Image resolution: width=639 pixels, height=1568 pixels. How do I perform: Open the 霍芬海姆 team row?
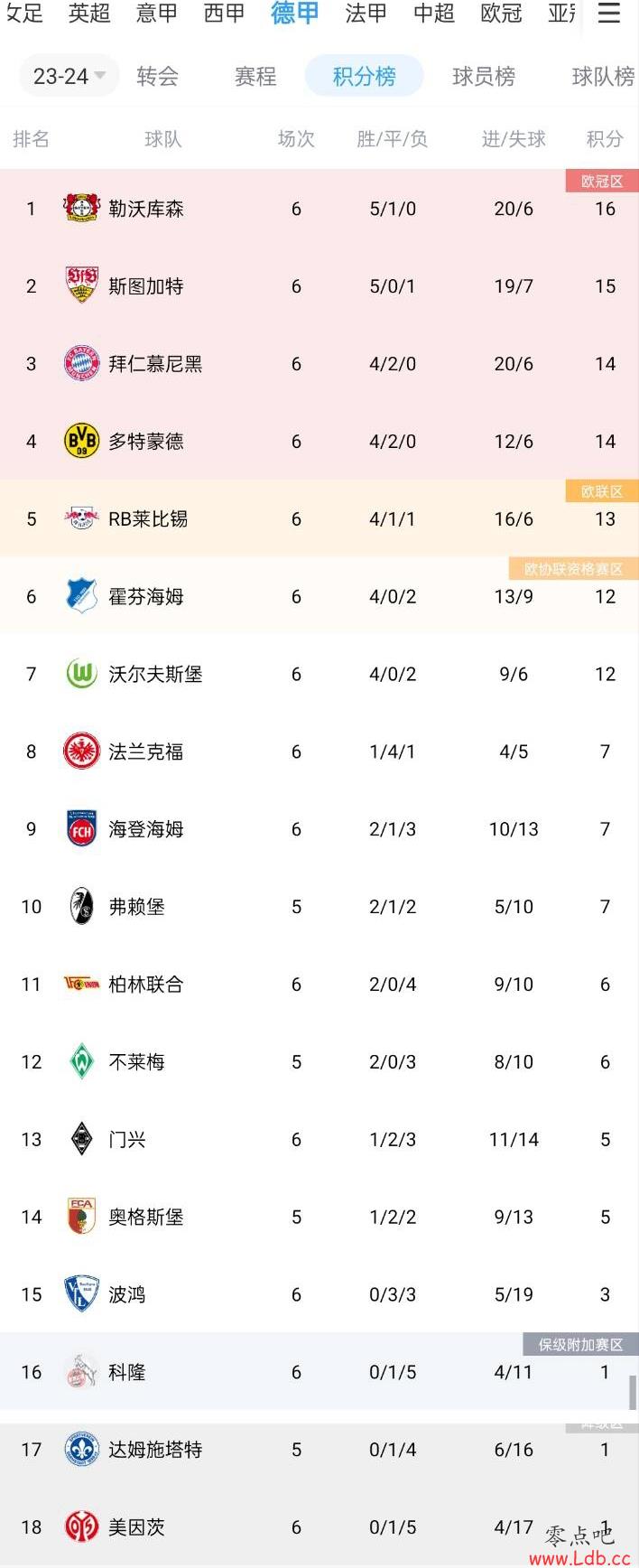click(x=319, y=596)
